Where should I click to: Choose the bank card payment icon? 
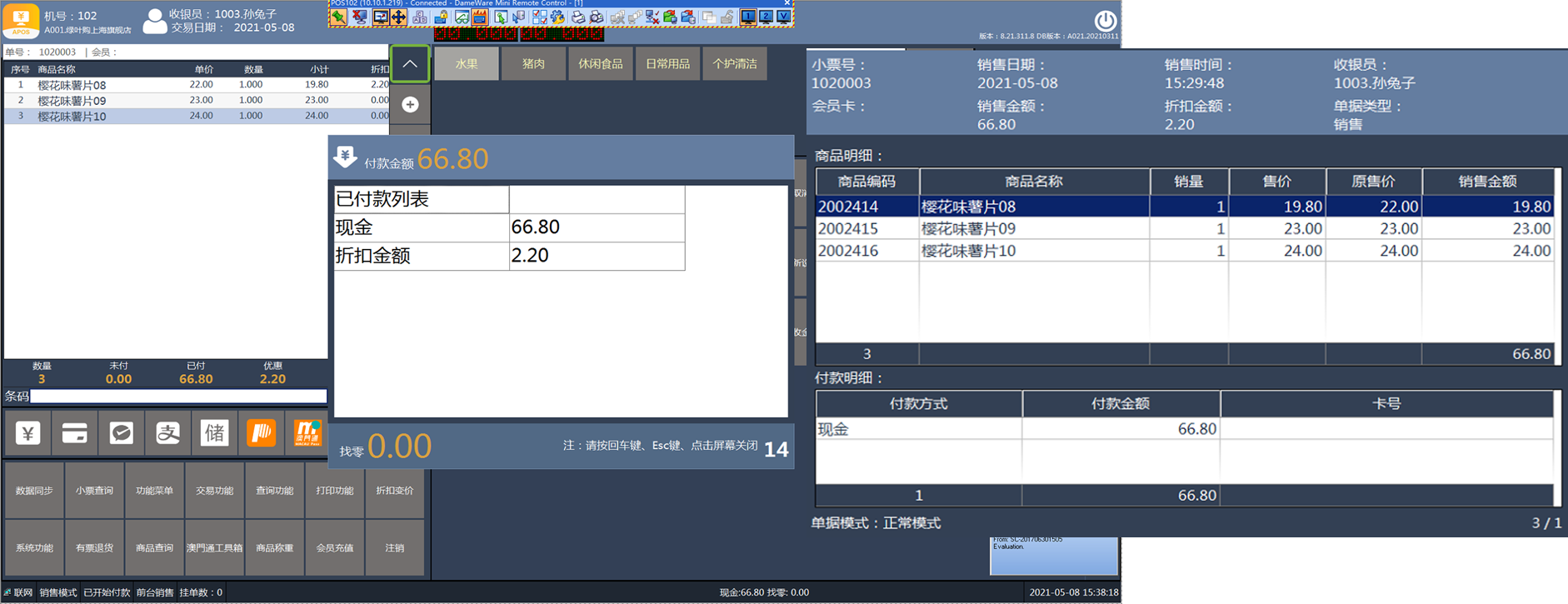[74, 433]
